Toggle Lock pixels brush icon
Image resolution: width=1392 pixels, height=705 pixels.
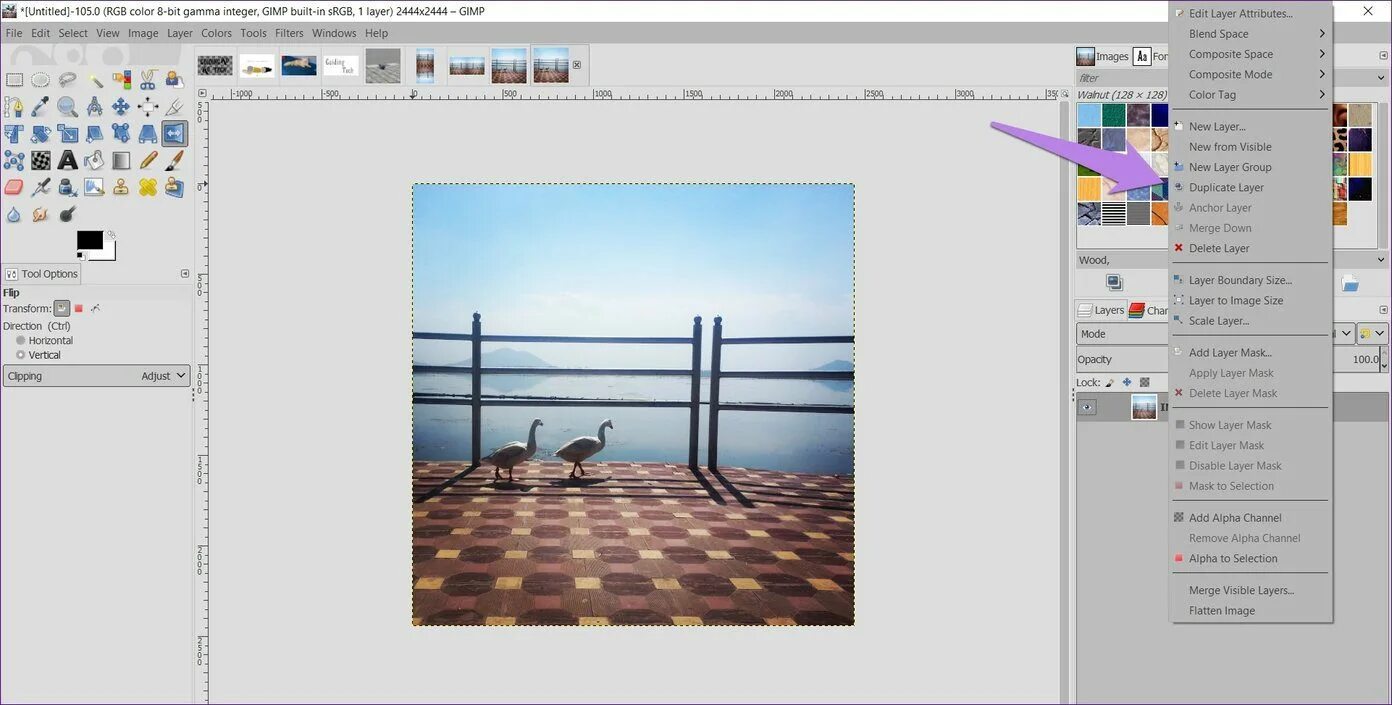[1110, 382]
